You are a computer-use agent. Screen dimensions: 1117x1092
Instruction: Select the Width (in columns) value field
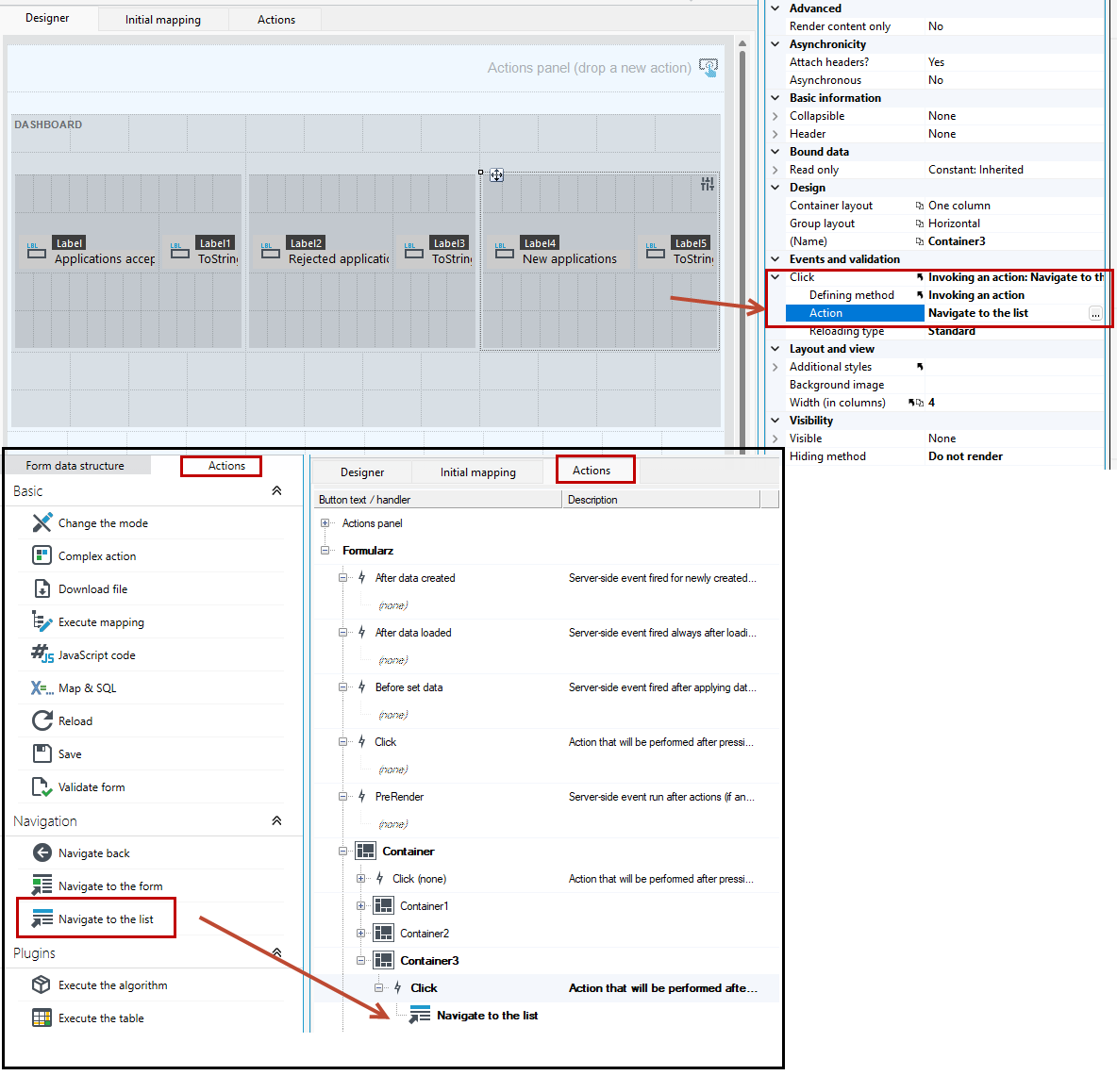coord(1014,403)
